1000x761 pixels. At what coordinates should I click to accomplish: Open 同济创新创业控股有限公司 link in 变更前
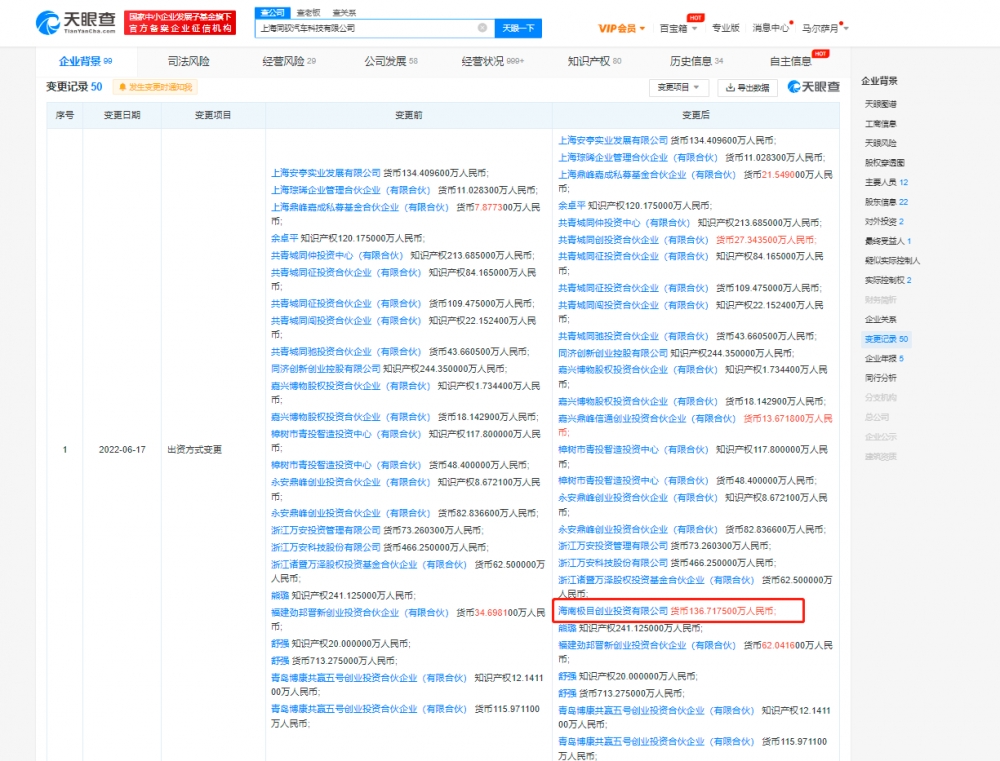(x=325, y=369)
